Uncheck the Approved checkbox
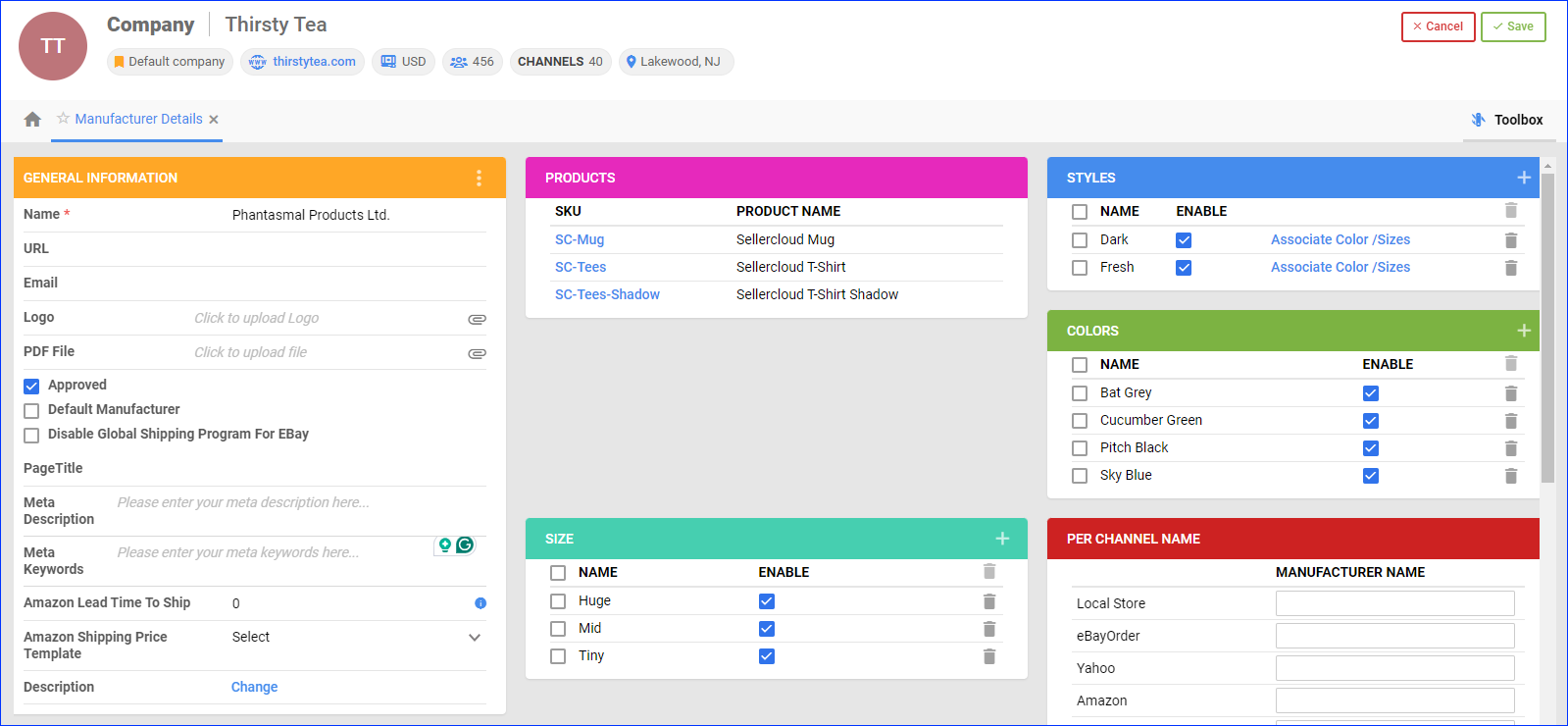The width and height of the screenshot is (1568, 726). coord(31,386)
